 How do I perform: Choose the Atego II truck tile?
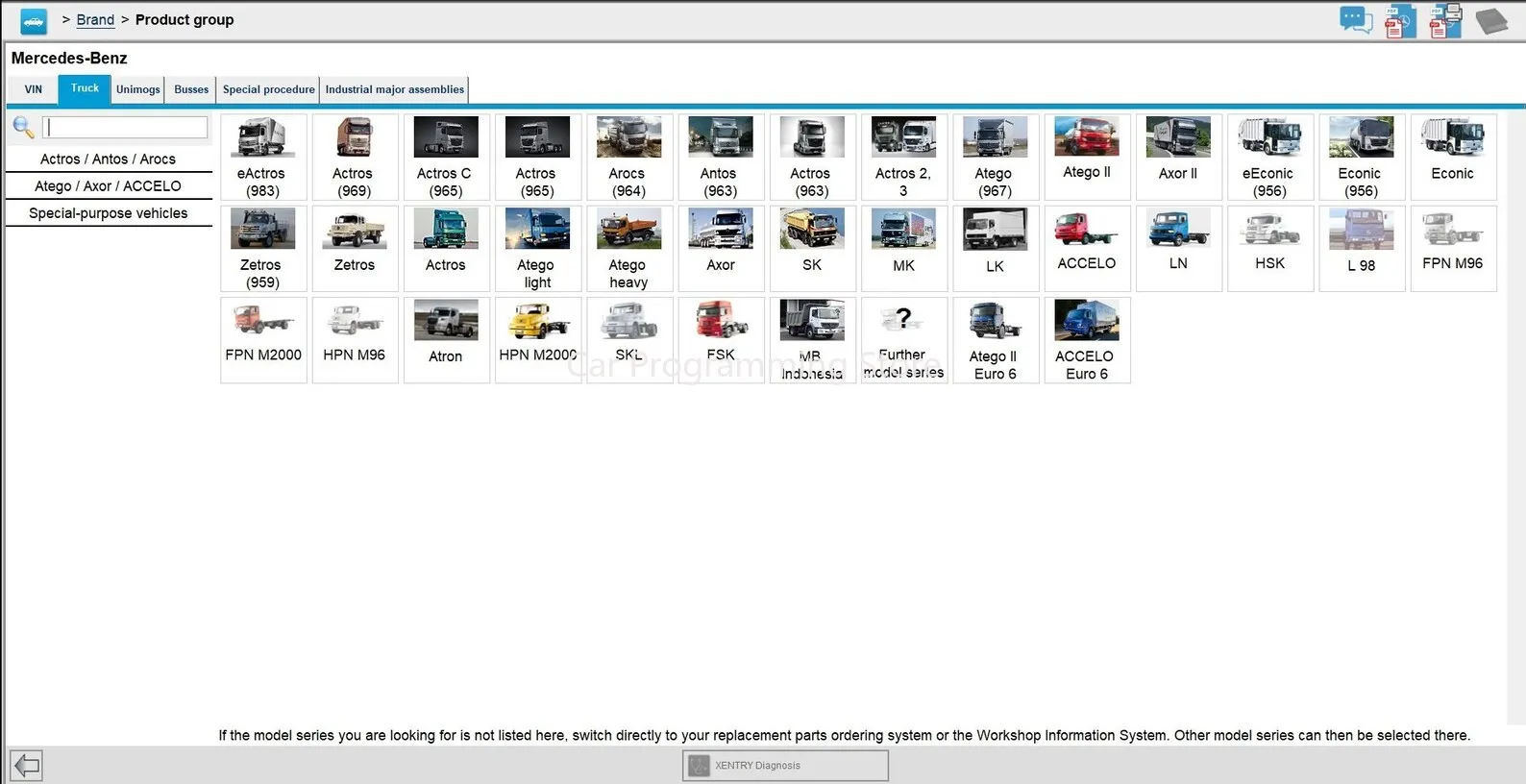click(x=1087, y=157)
